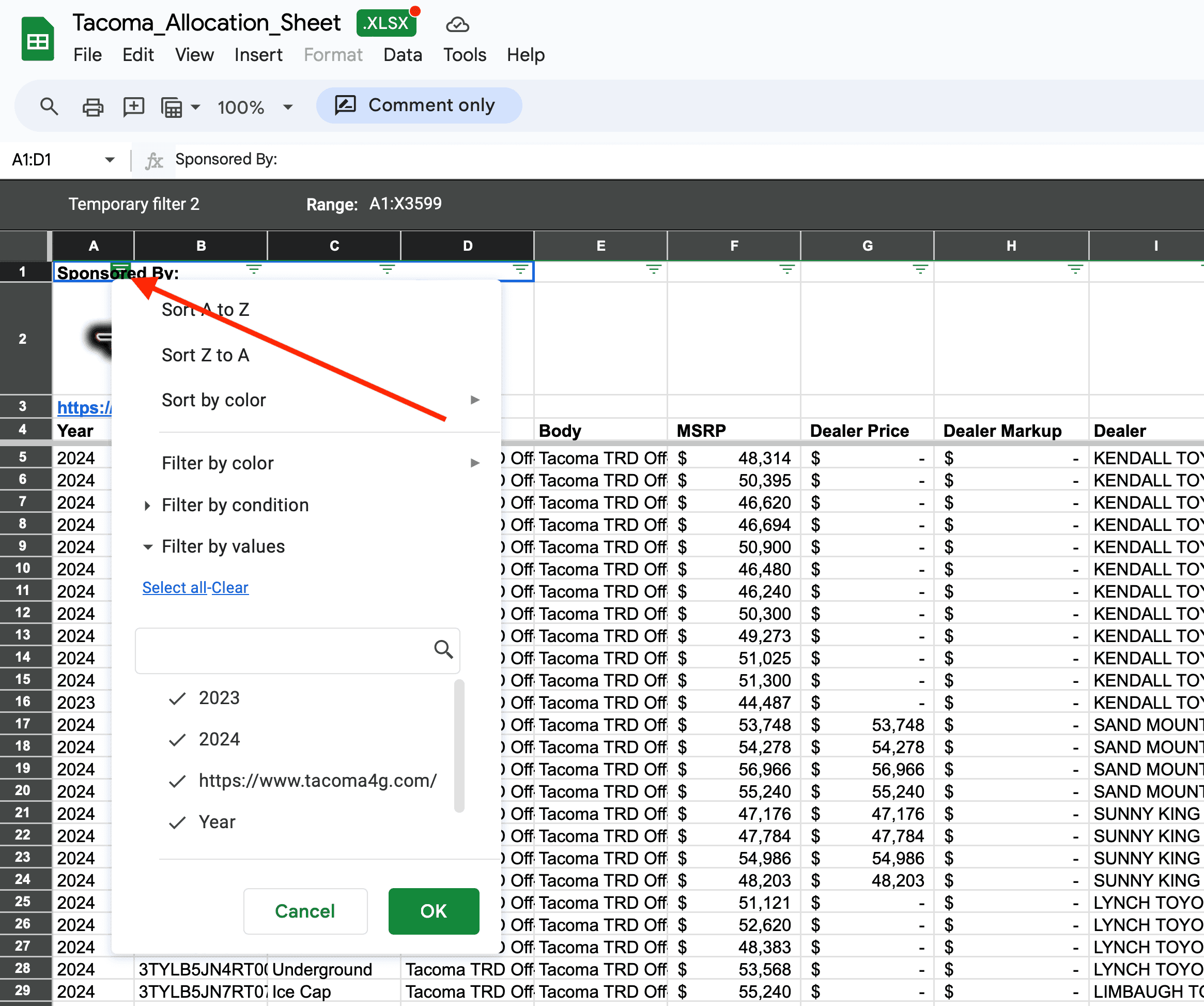
Task: Click the Year 2023 cell in row 16
Action: (82, 703)
